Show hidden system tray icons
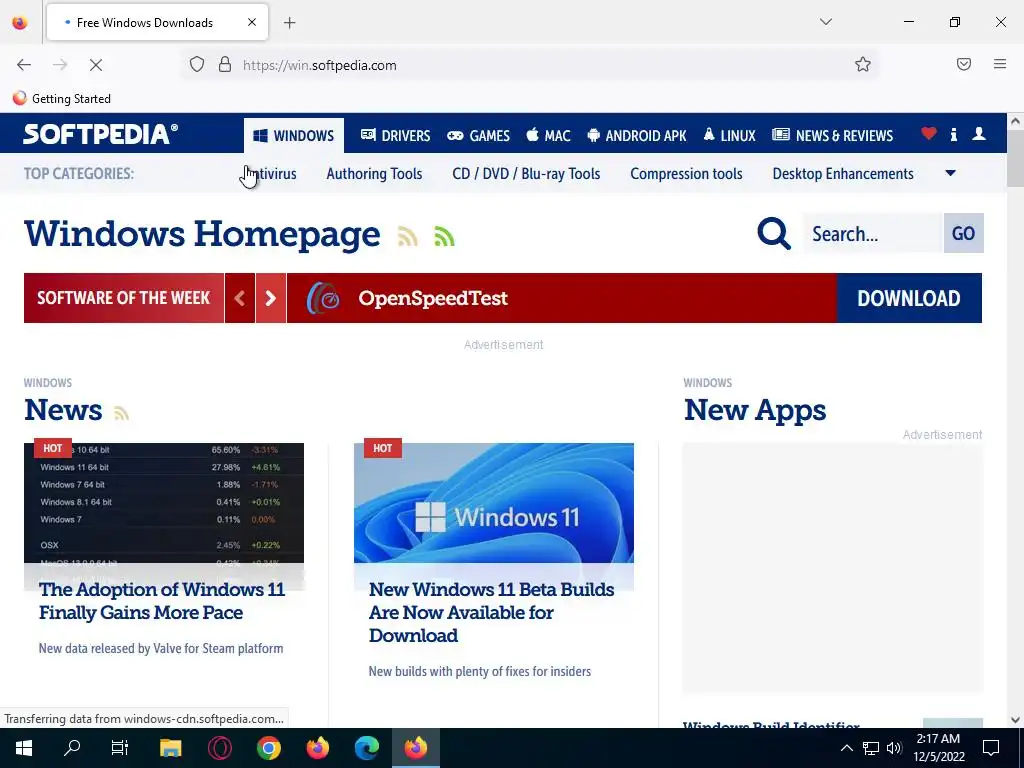The image size is (1024, 768). (846, 748)
